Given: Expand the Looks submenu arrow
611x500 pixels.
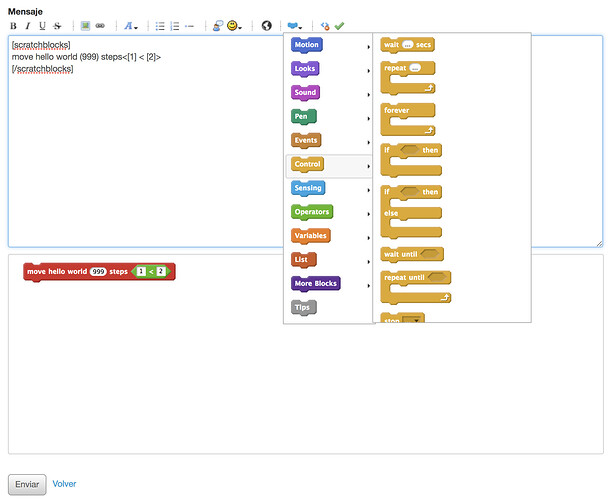Looking at the screenshot, I should (368, 71).
